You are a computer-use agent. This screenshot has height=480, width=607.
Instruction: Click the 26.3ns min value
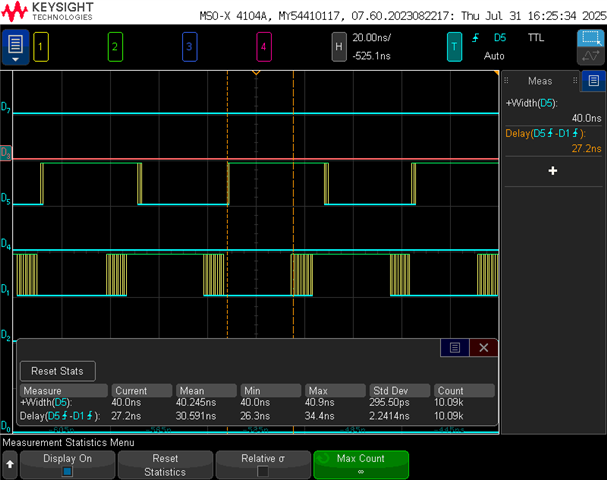pyautogui.click(x=255, y=416)
